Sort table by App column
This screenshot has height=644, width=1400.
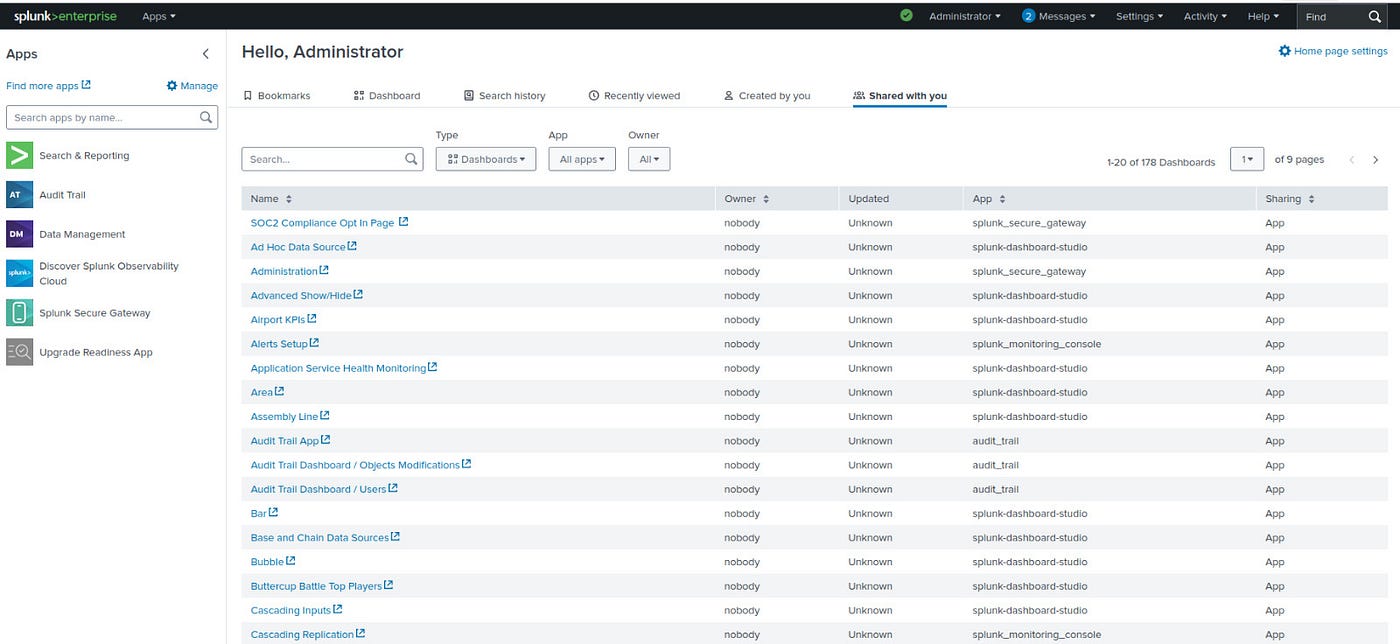(988, 199)
